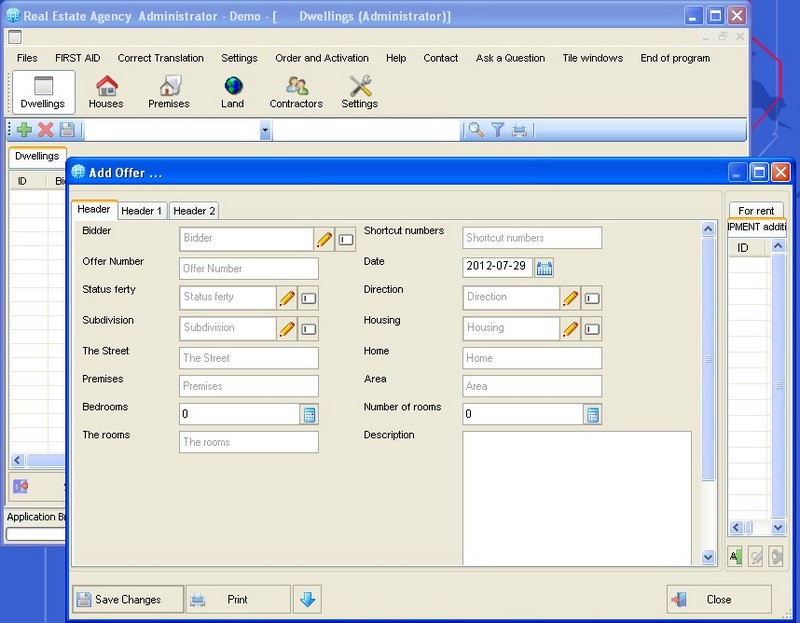Open the calendar picker next to Date
This screenshot has width=800, height=623.
click(544, 268)
